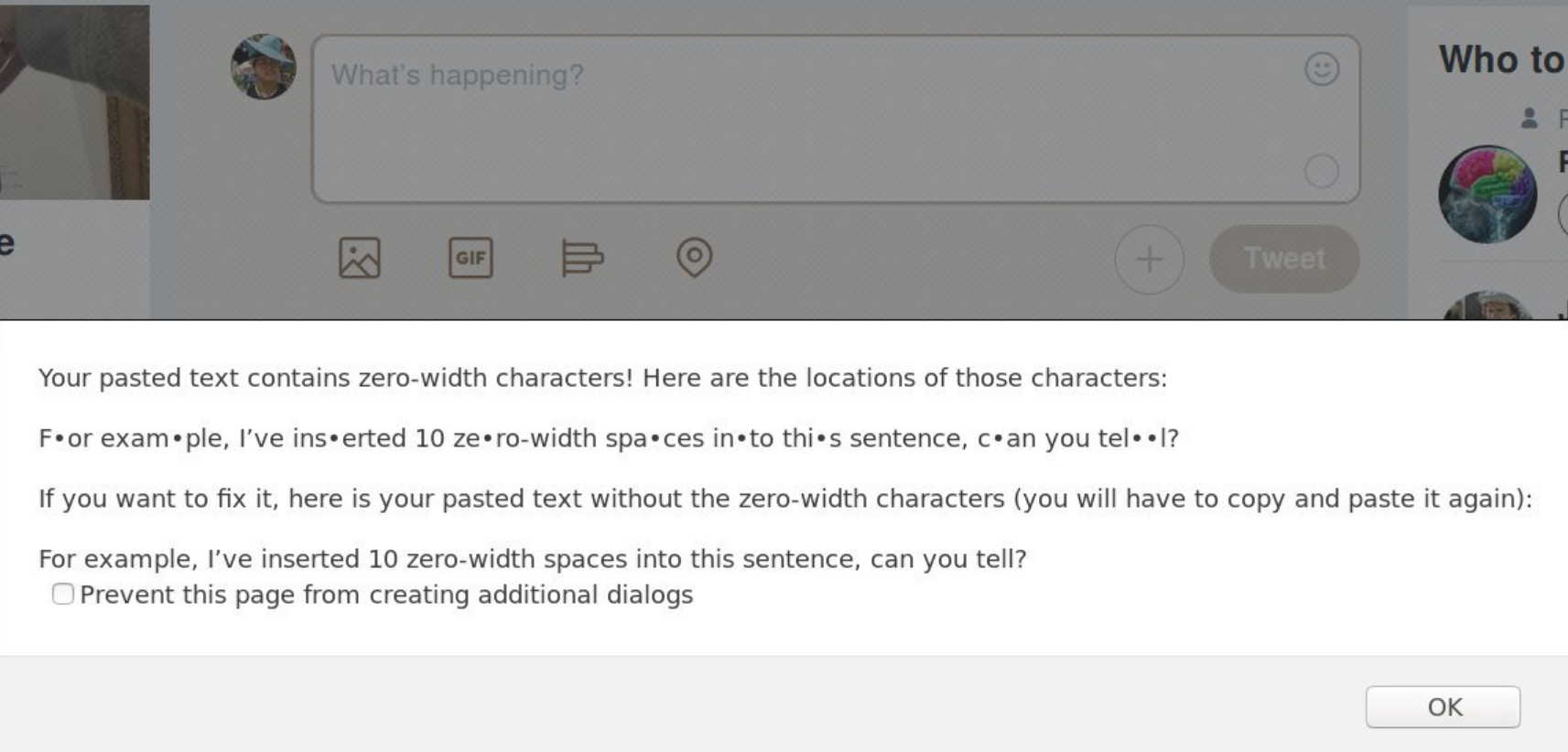1568x752 pixels.
Task: Click your profile avatar beside the compose box
Action: click(x=264, y=67)
